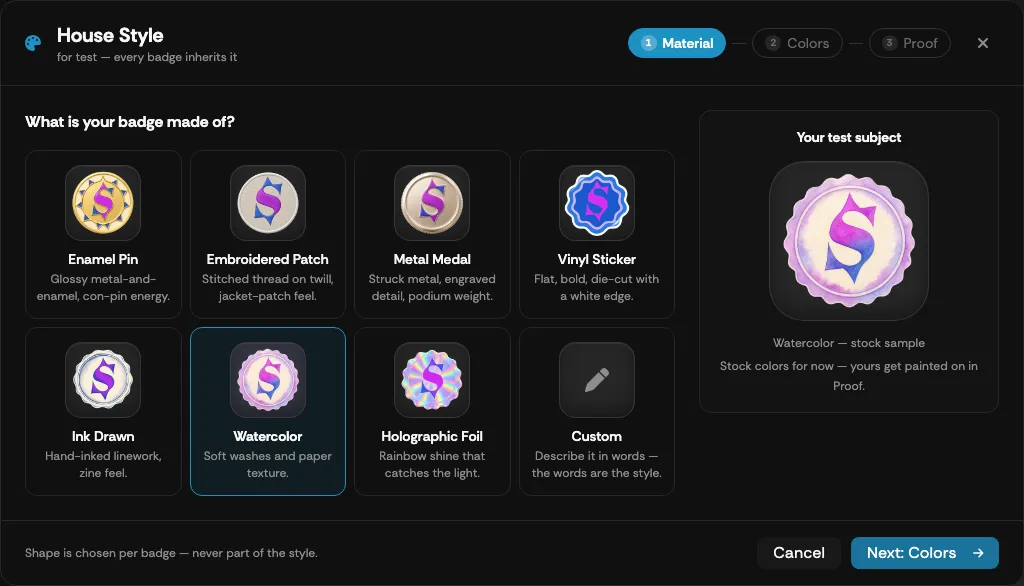This screenshot has height=586, width=1024.
Task: Select the Metal Medal card description text
Action: 432,287
